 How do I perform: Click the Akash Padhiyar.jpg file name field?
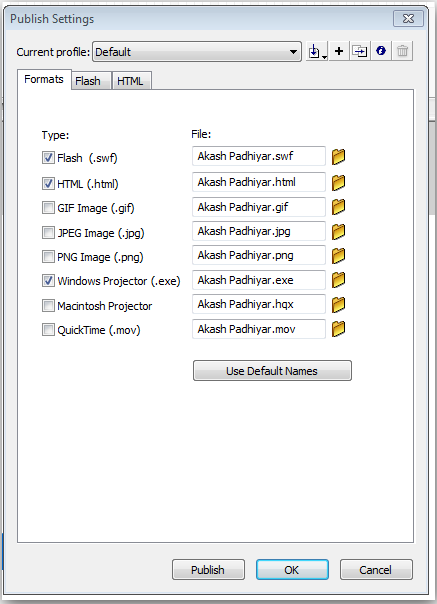(x=259, y=232)
